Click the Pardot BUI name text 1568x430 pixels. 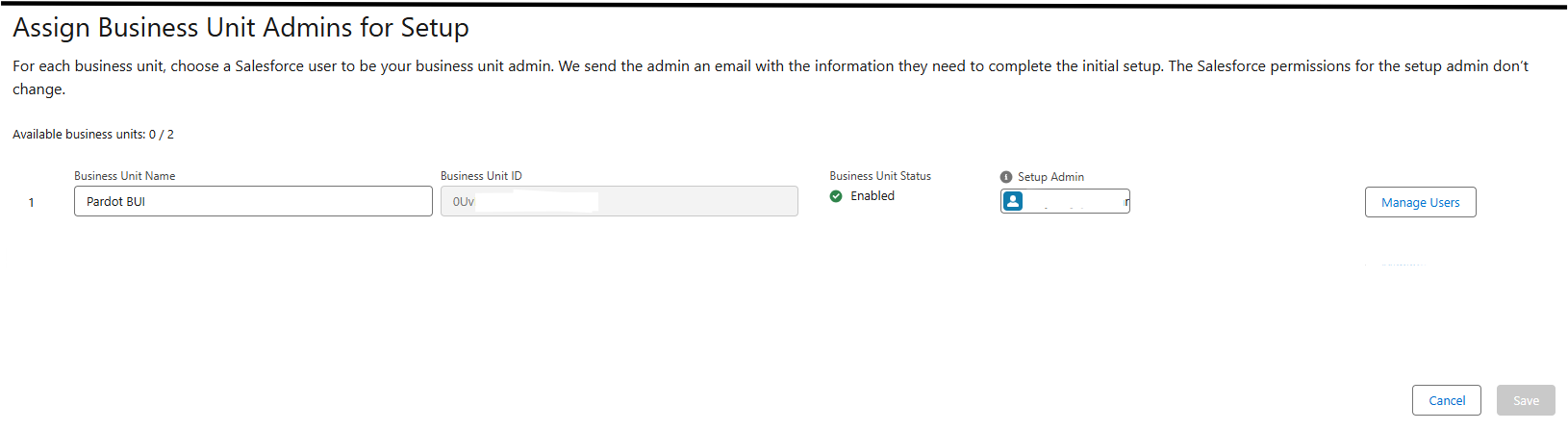coord(115,202)
